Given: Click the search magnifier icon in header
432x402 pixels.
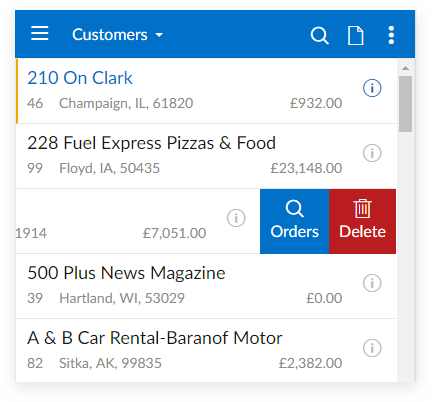Looking at the screenshot, I should [x=319, y=35].
